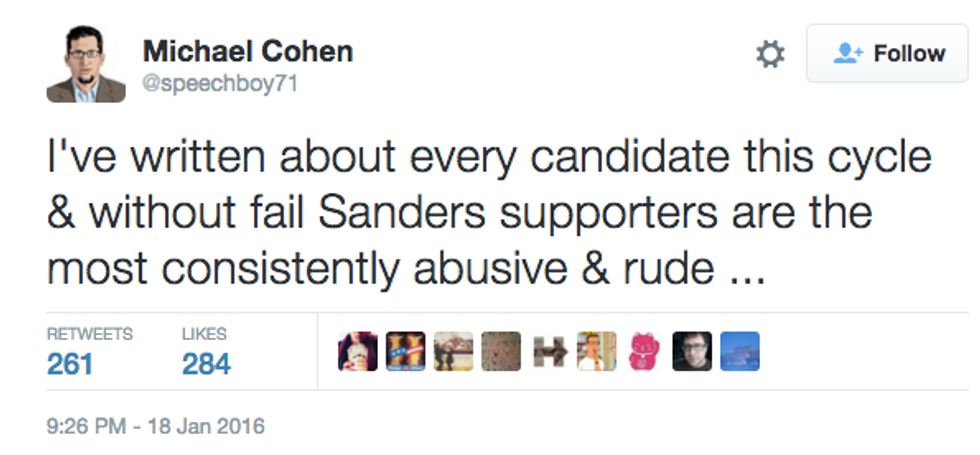Open the Michael Cohen profile name link

pyautogui.click(x=248, y=51)
